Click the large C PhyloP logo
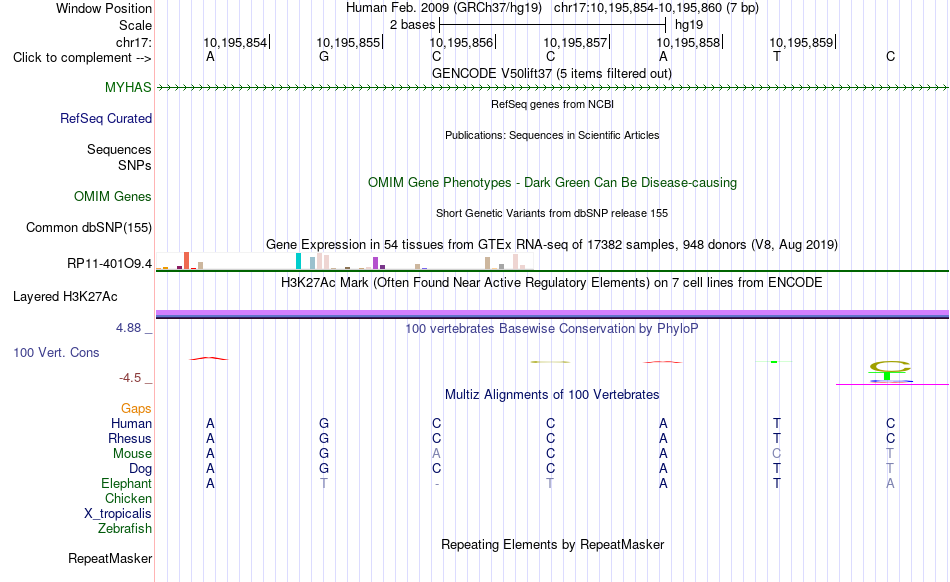Screen dimensions: 950x582 889,367
